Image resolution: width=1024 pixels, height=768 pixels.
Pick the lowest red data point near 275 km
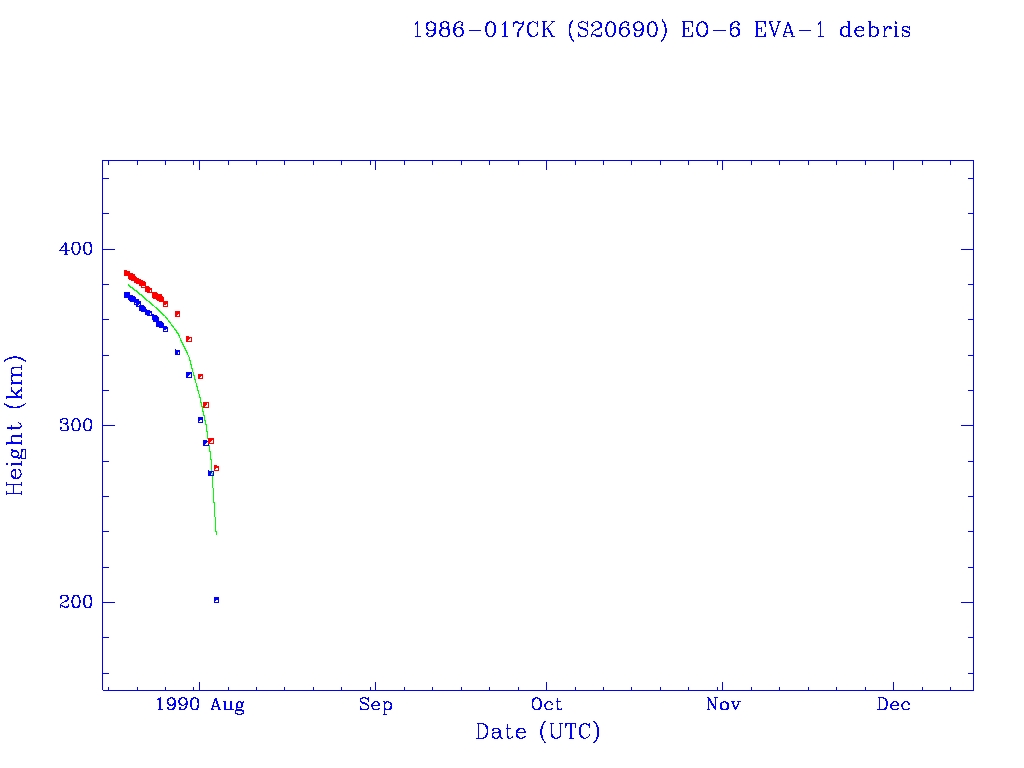[x=216, y=468]
